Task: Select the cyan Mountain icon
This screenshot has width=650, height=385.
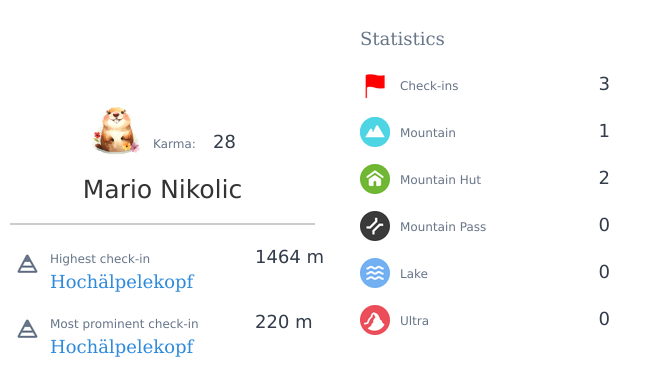Action: (x=375, y=132)
